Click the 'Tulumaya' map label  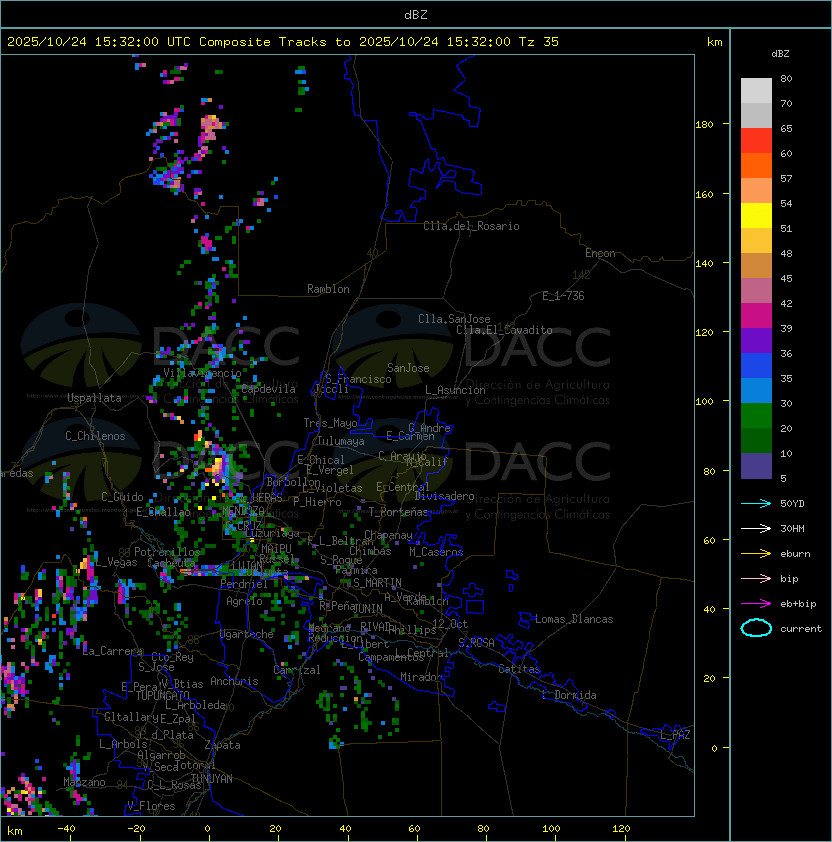pos(341,441)
